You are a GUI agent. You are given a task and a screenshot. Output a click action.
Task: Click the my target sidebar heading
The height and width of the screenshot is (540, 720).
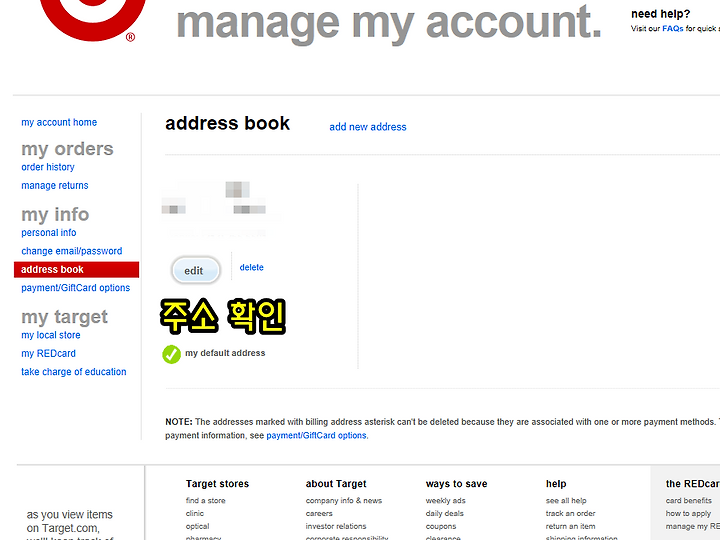(65, 317)
